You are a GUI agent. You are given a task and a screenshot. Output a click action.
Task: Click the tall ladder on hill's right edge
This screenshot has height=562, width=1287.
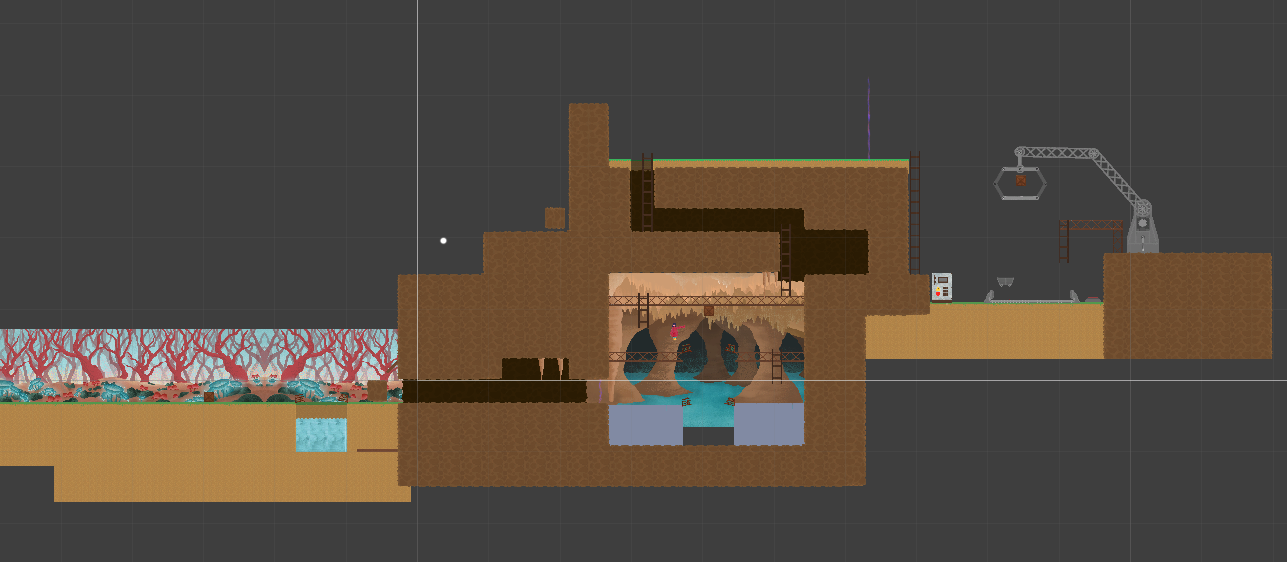click(914, 212)
